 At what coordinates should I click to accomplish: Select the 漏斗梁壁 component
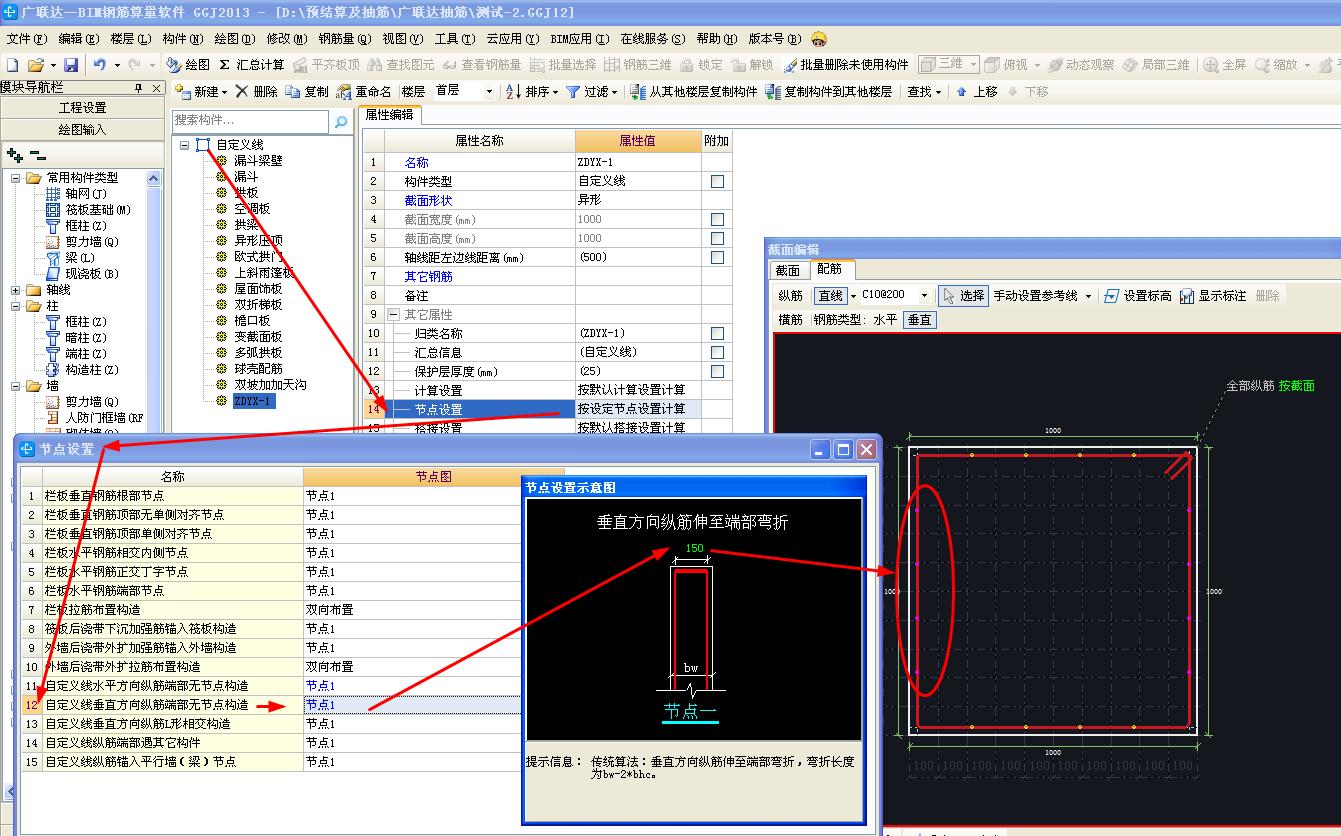(x=258, y=161)
